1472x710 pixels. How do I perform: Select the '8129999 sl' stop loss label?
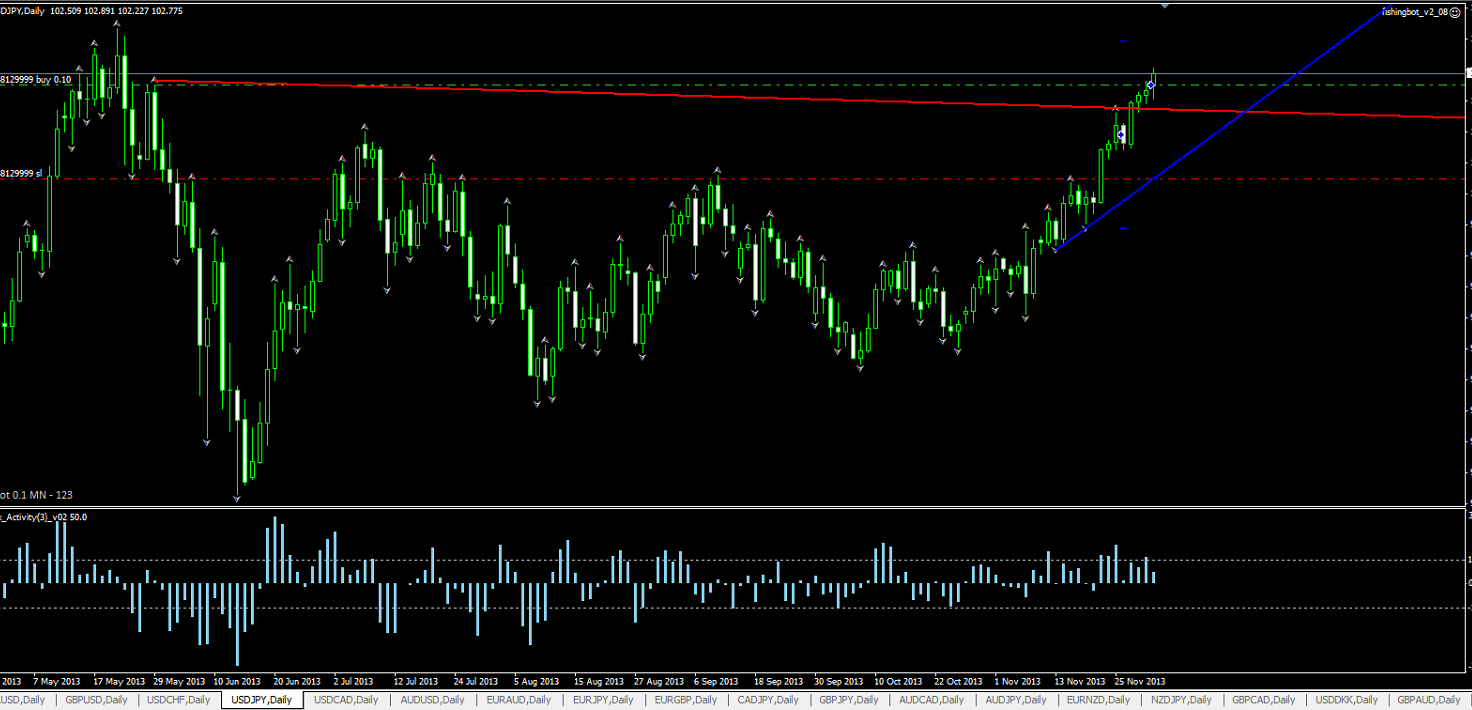21,173
